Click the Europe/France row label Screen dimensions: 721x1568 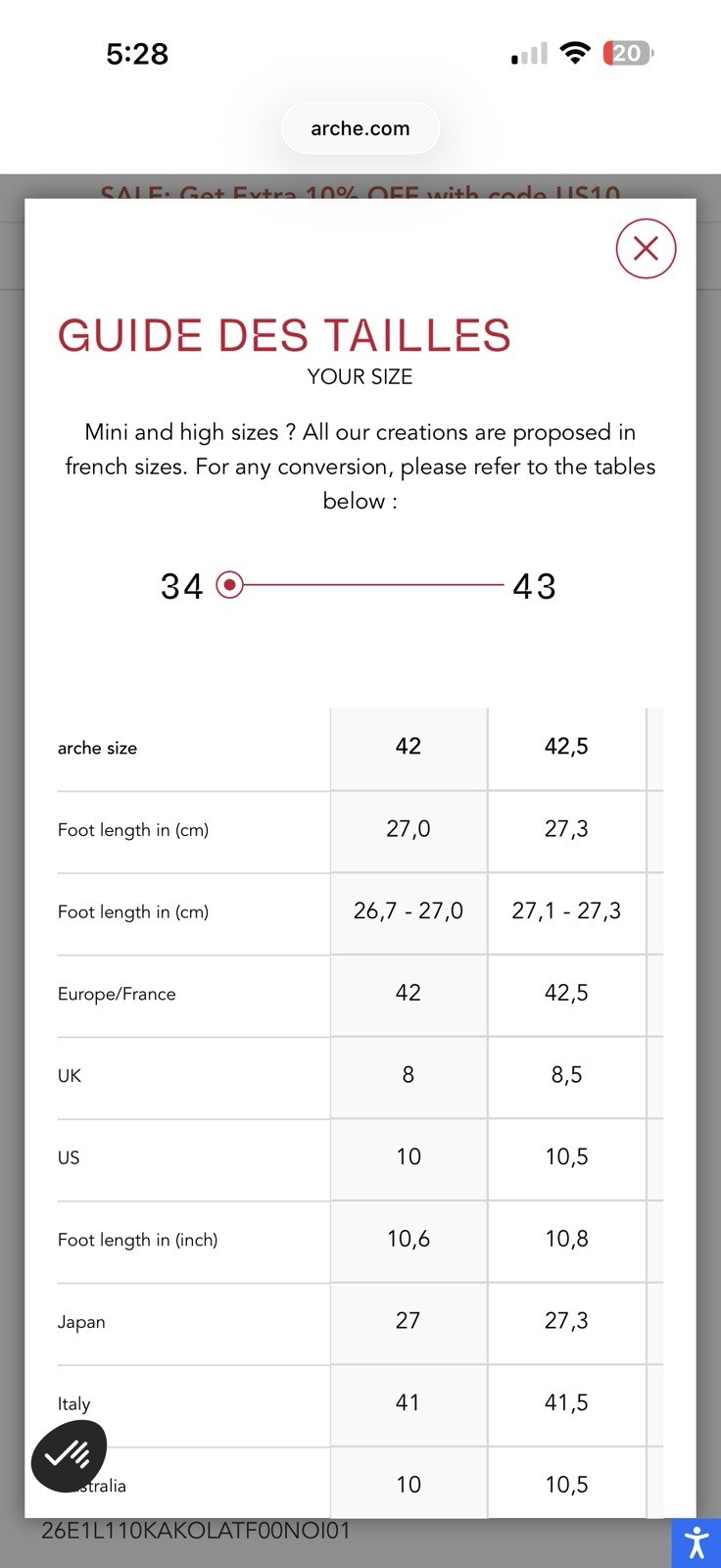point(117,994)
